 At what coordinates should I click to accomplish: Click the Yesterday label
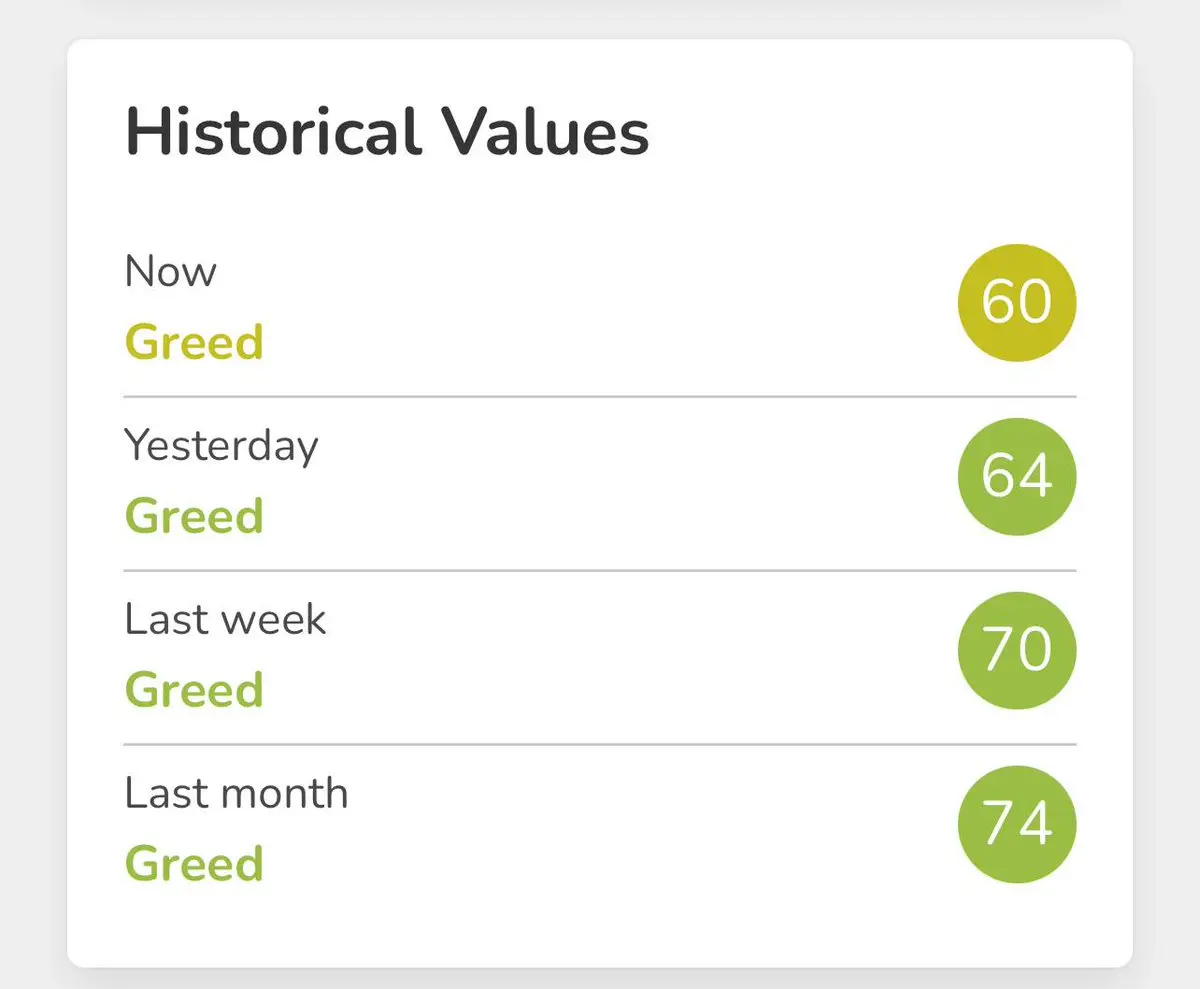pyautogui.click(x=221, y=447)
